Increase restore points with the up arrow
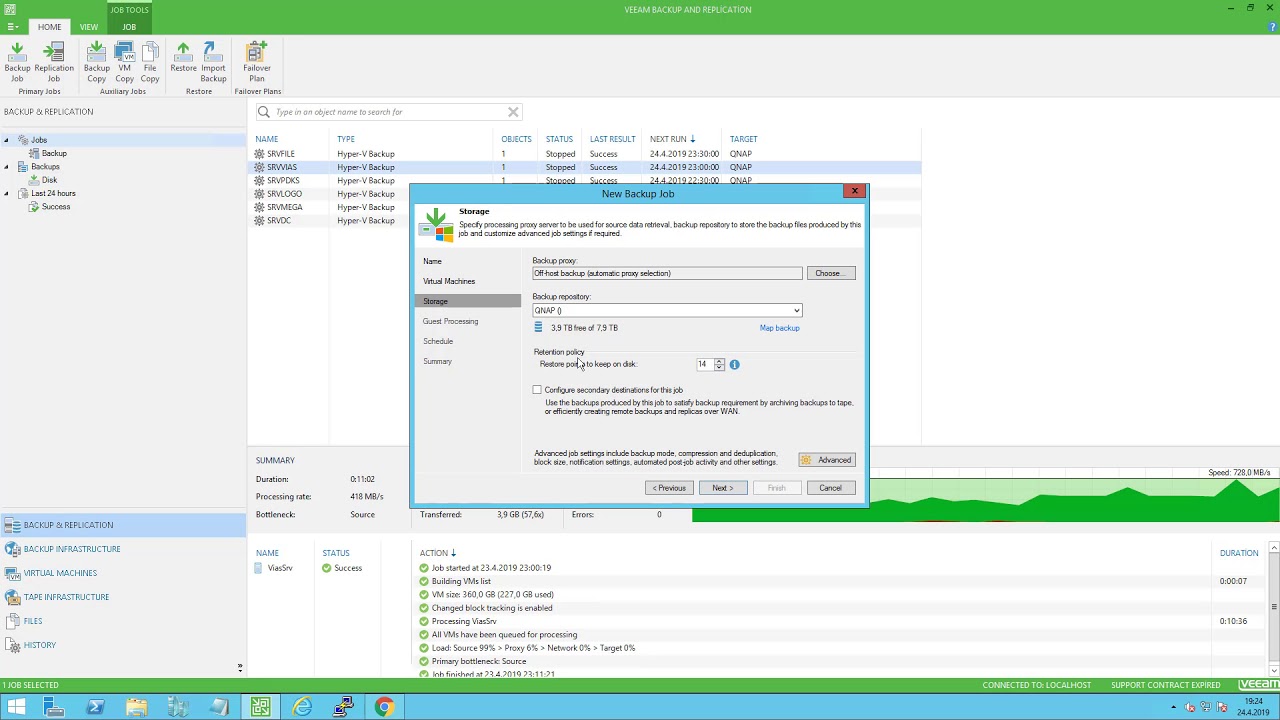Viewport: 1280px width, 720px height. point(719,362)
